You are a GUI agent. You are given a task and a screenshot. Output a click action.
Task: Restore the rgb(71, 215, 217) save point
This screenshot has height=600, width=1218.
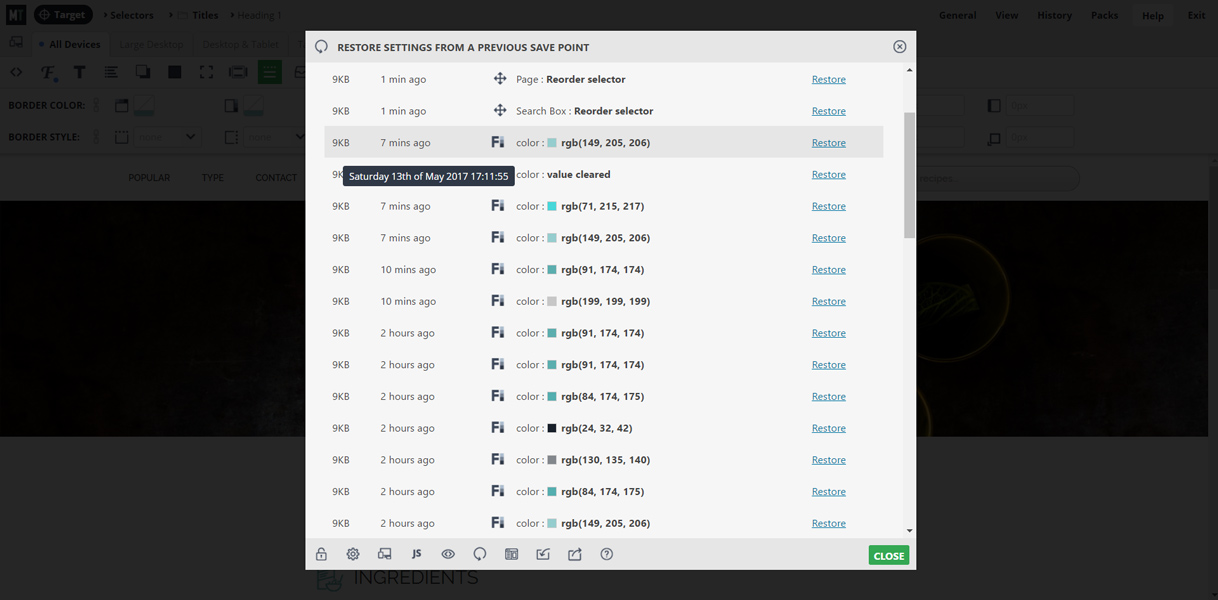[x=828, y=206]
